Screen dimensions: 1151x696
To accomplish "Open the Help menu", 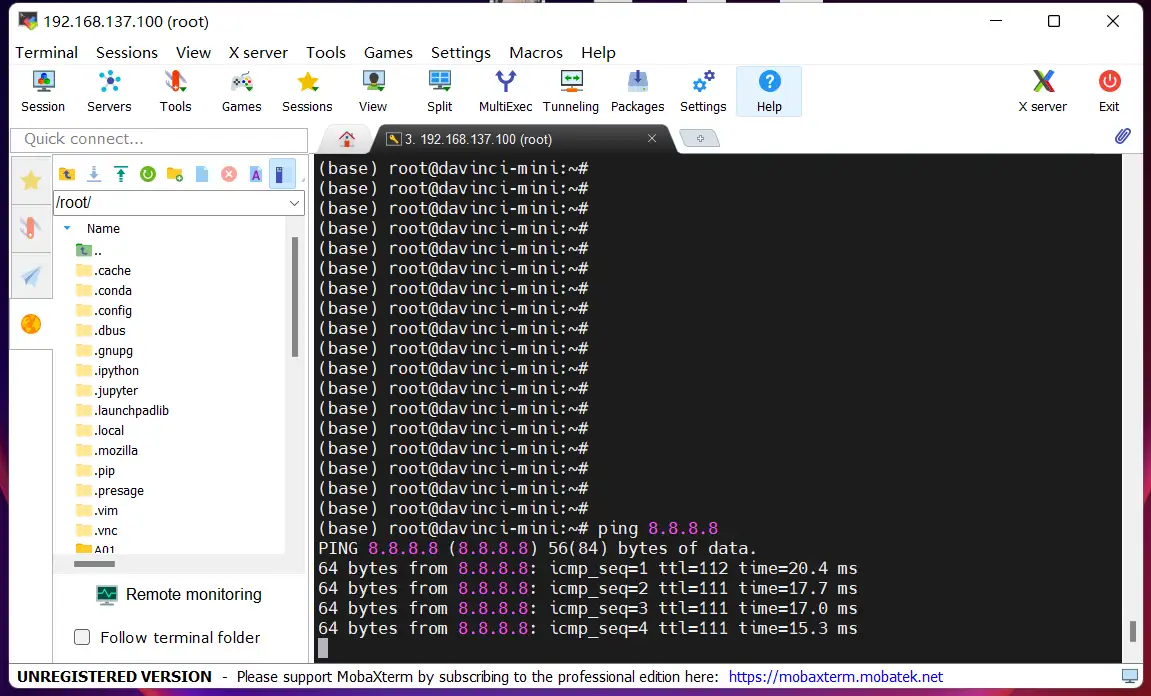I will [x=598, y=53].
